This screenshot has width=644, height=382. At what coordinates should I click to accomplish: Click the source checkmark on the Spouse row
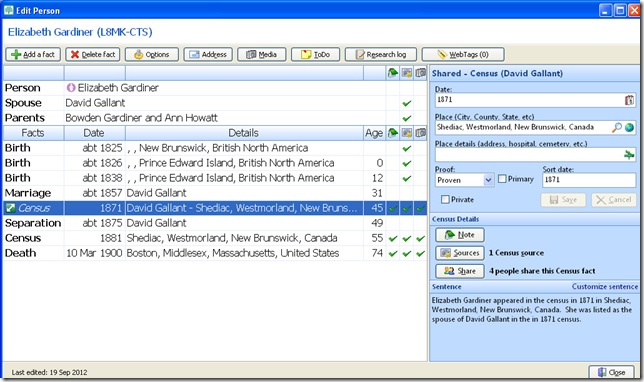pos(407,104)
